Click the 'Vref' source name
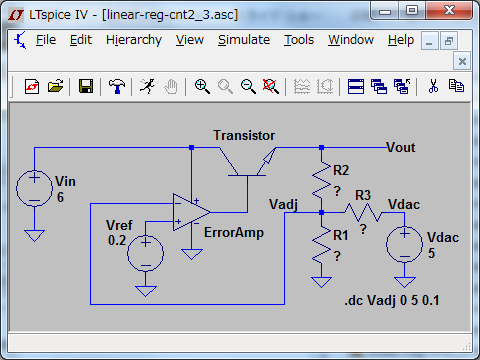 tap(119, 225)
